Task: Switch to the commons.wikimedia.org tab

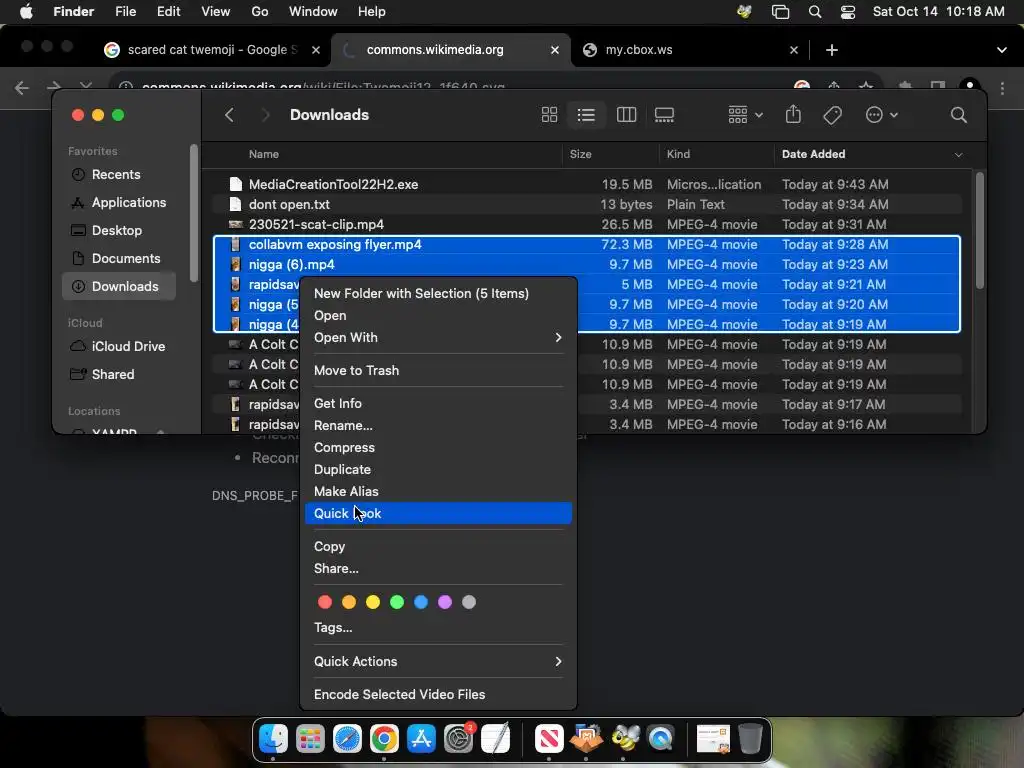Action: [451, 50]
